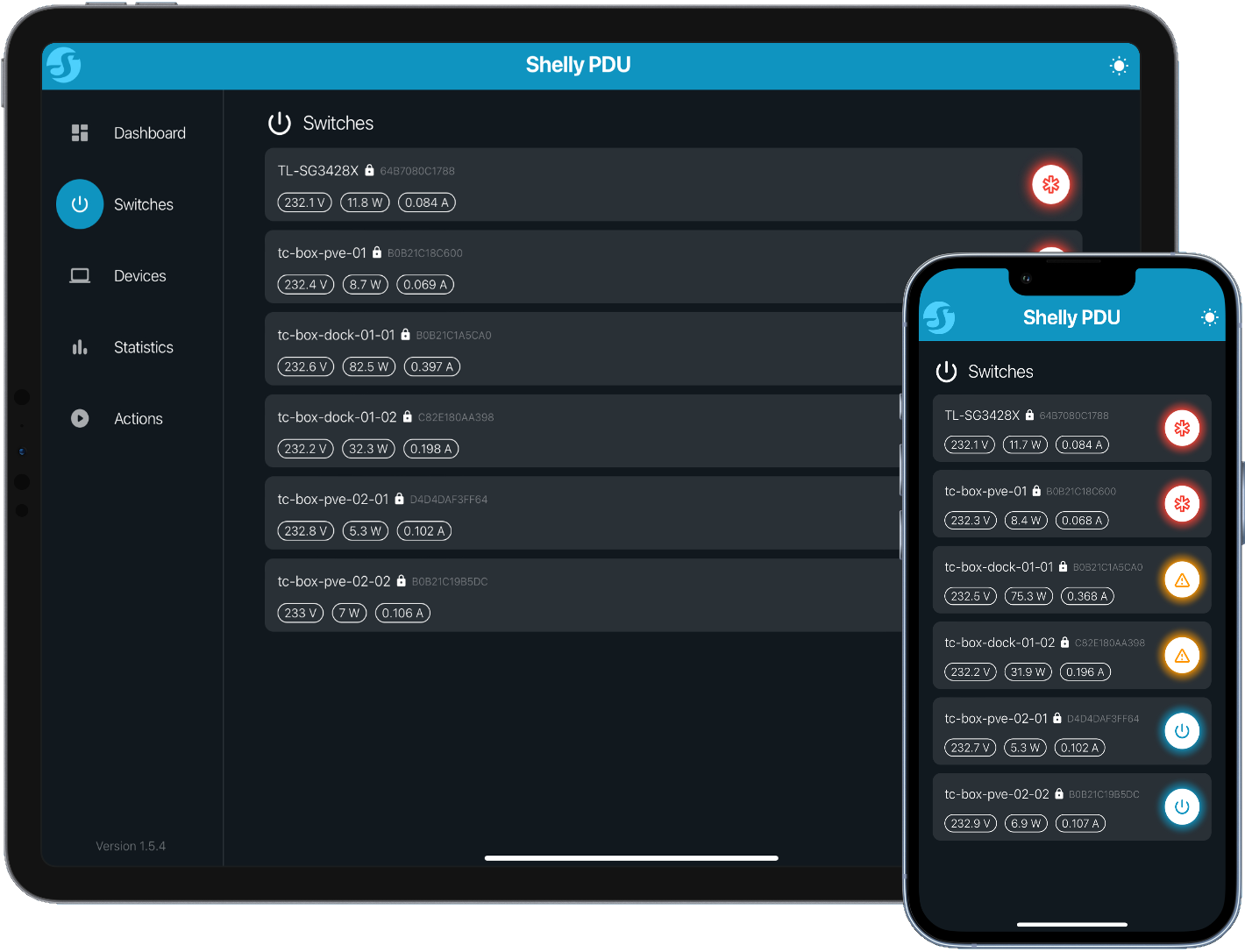The height and width of the screenshot is (952, 1245).
Task: Open tc-box-pve-02-02 name on tablet
Action: (334, 581)
